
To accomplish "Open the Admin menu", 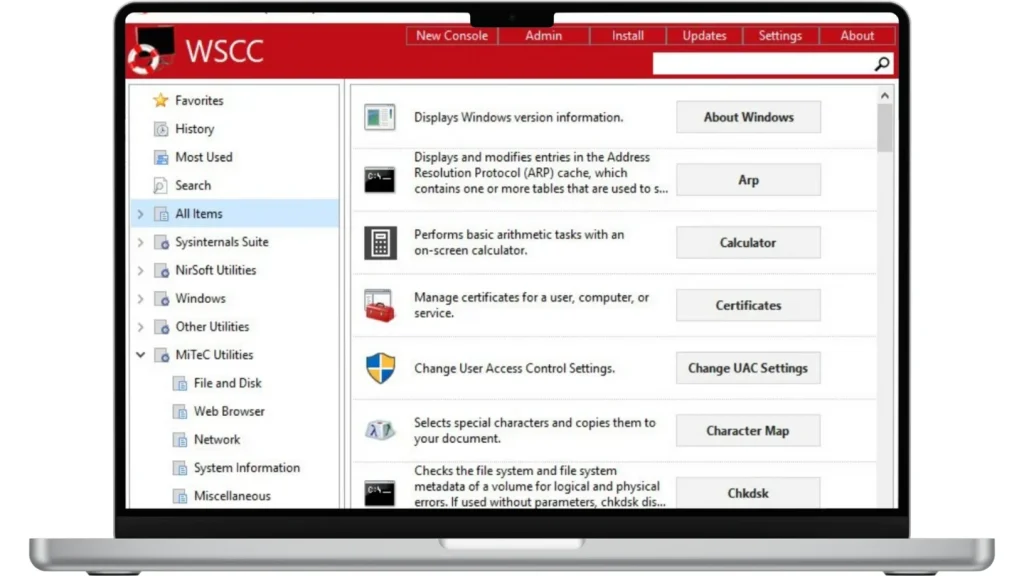I will tap(543, 35).
